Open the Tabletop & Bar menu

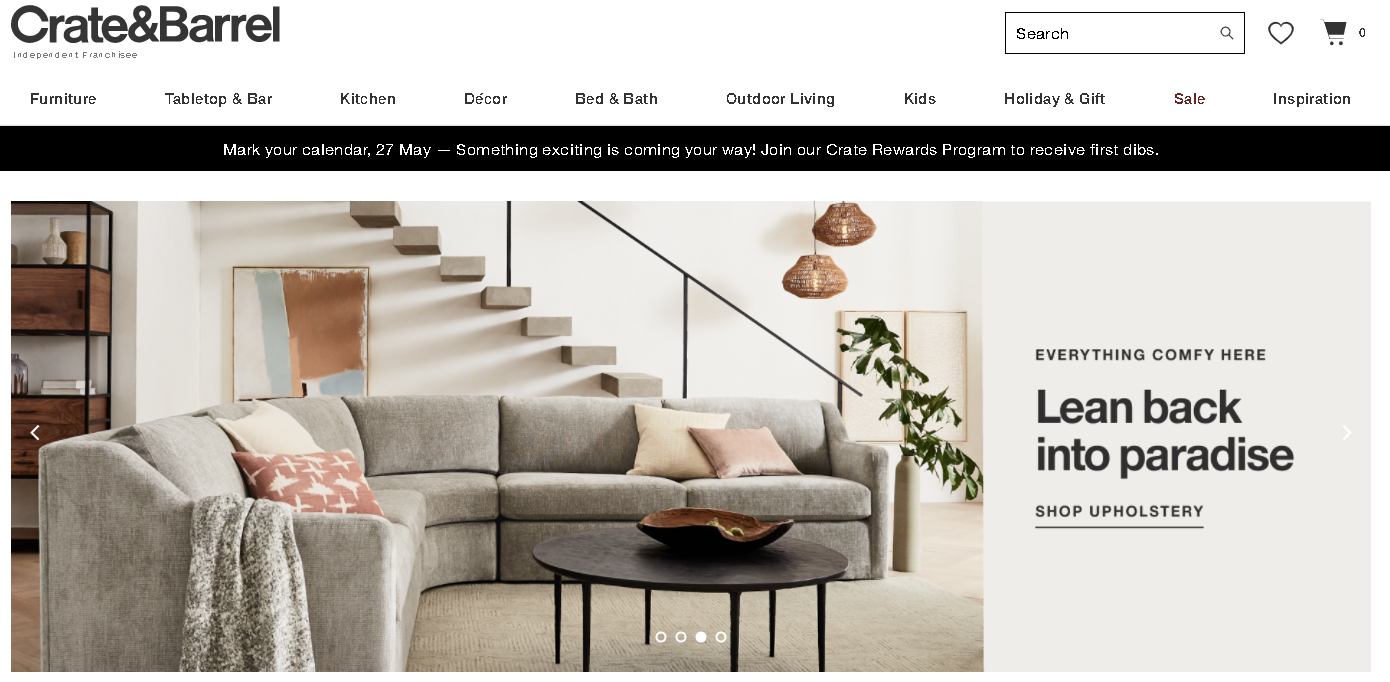219,99
